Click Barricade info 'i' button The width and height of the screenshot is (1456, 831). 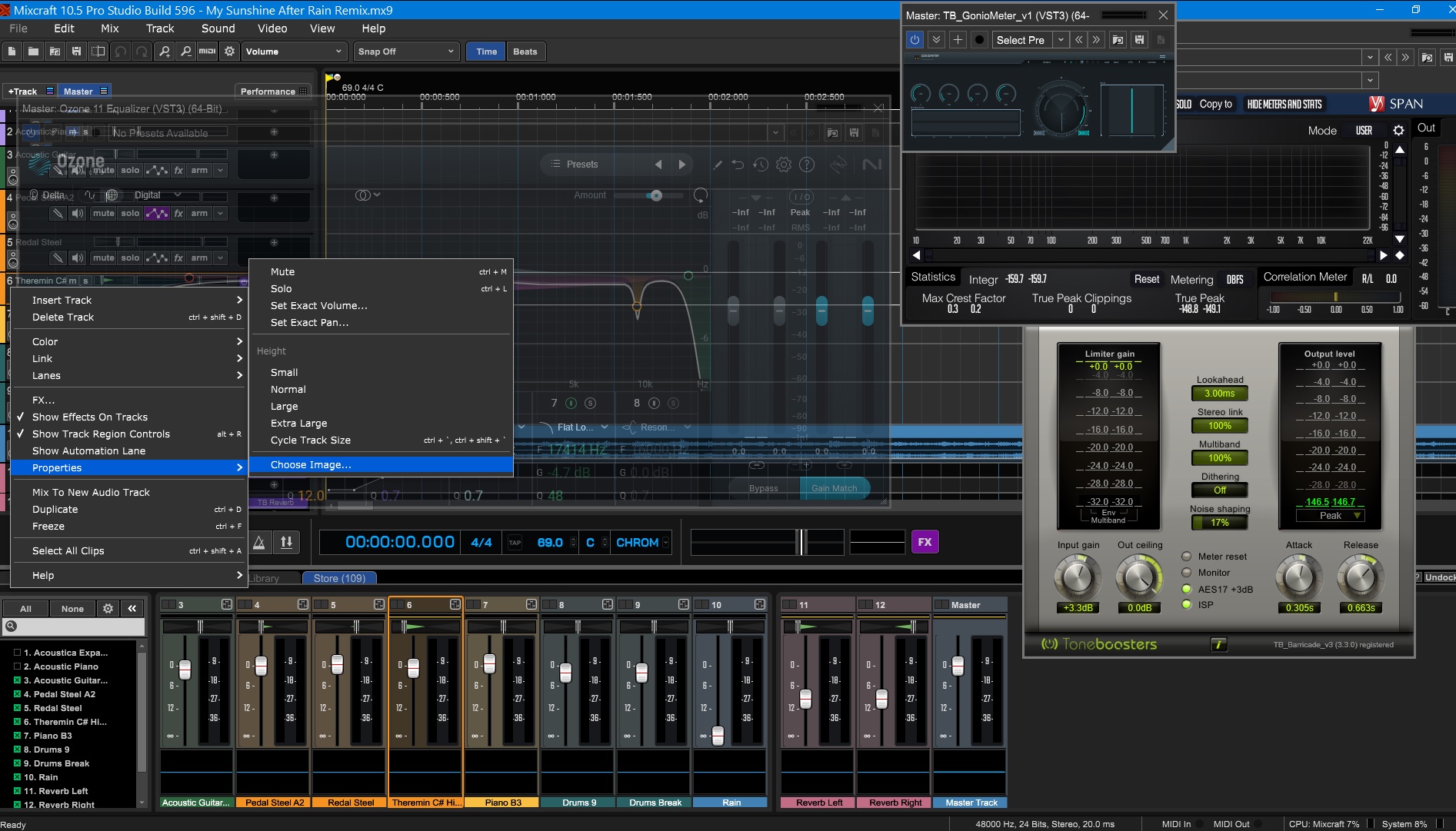tap(1218, 644)
